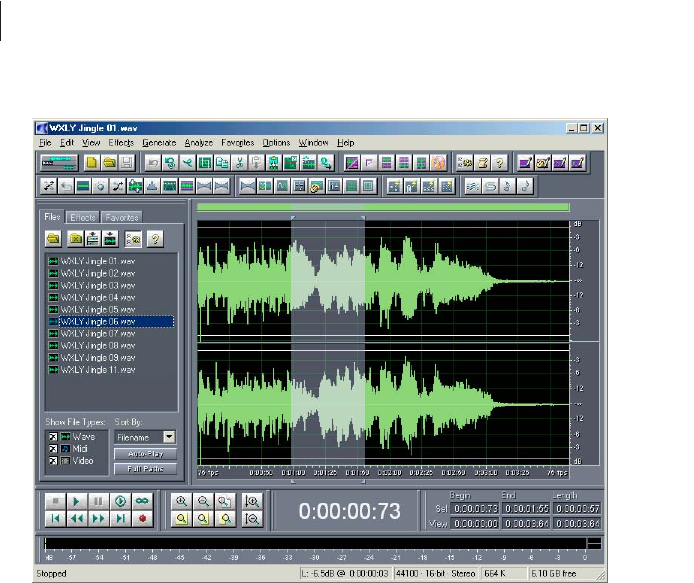Viewport: 694px width, 583px height.
Task: Click the Fast Forward transport button
Action: (99, 519)
